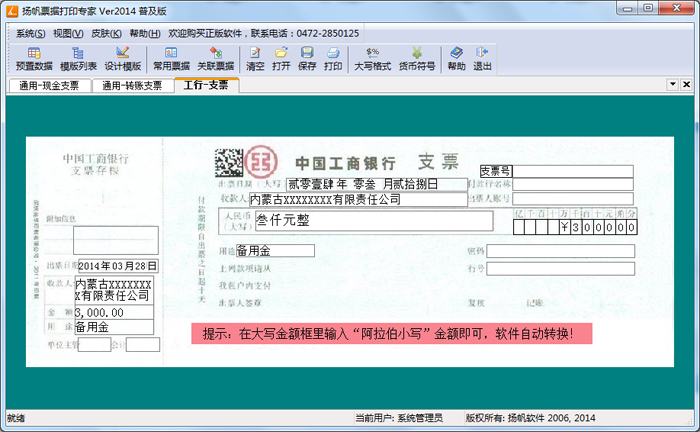The height and width of the screenshot is (432, 700).
Task: Click the 用途 purpose field 备用金
Action: (275, 251)
